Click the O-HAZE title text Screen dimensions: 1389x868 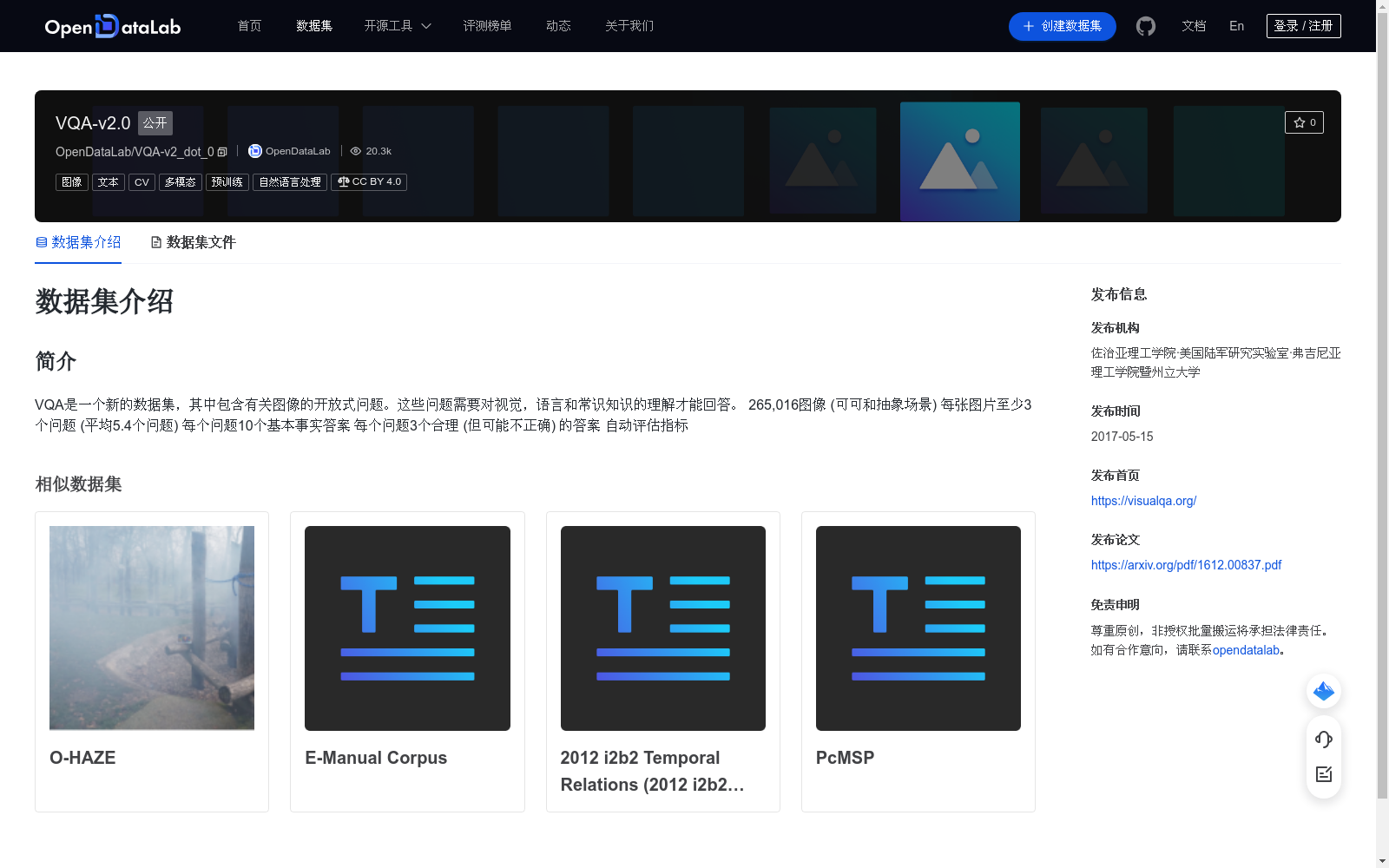click(82, 758)
